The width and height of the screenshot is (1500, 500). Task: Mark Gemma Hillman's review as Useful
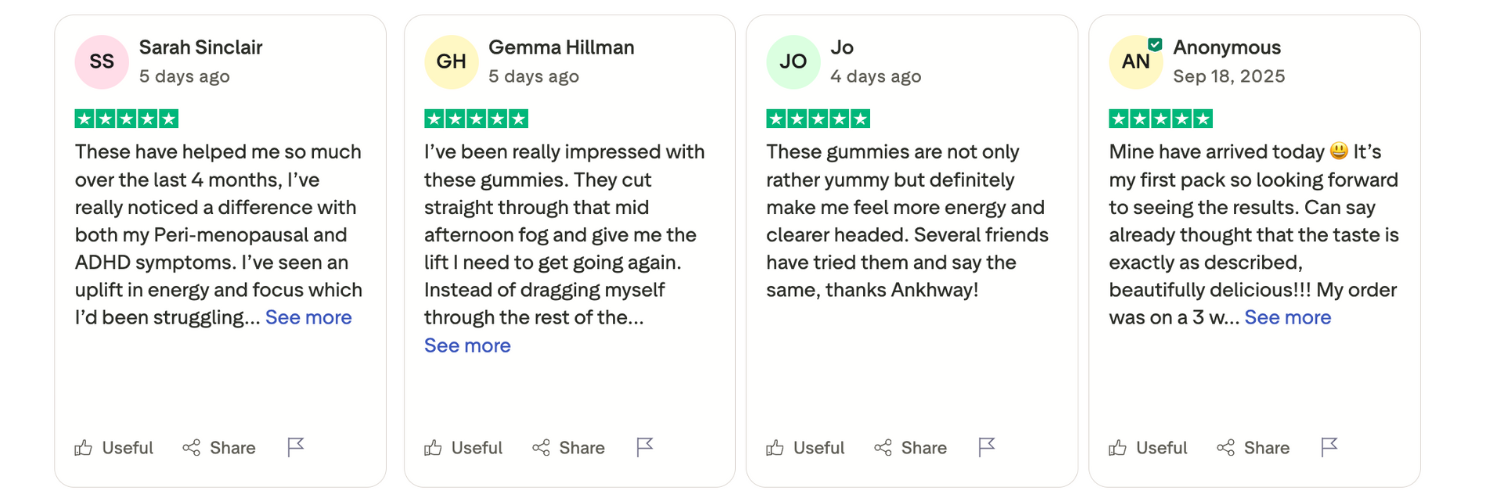(x=463, y=448)
